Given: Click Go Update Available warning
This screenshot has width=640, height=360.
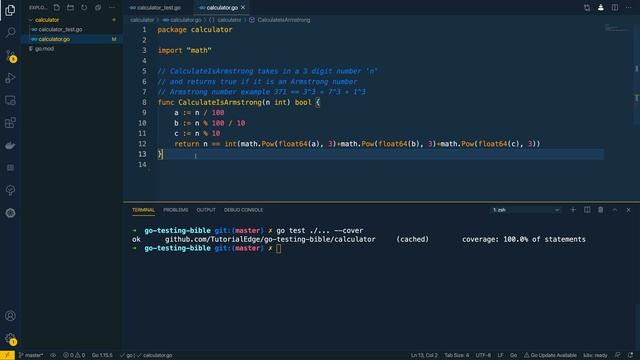Looking at the screenshot, I should tap(550, 355).
